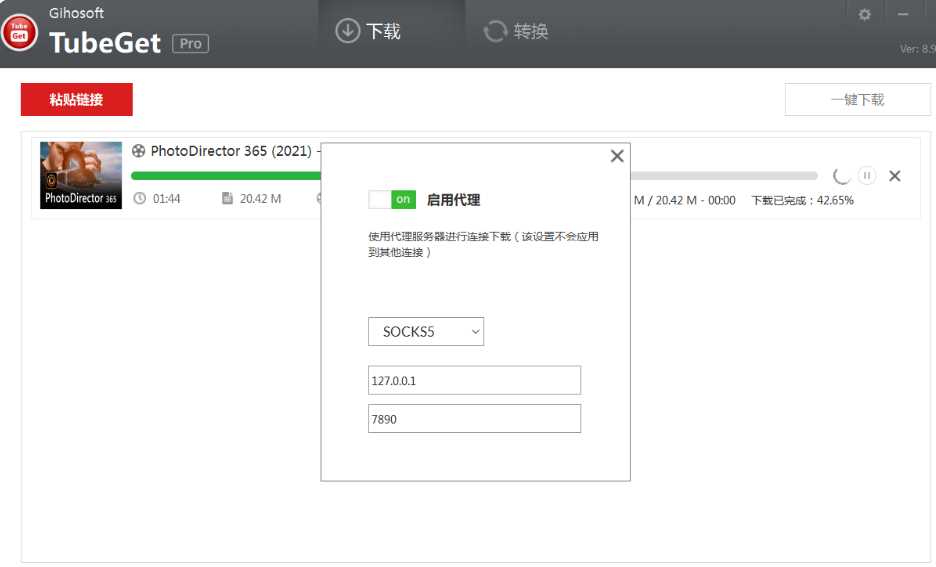Click the 一键下载 button
This screenshot has height=567, width=936.
(857, 100)
